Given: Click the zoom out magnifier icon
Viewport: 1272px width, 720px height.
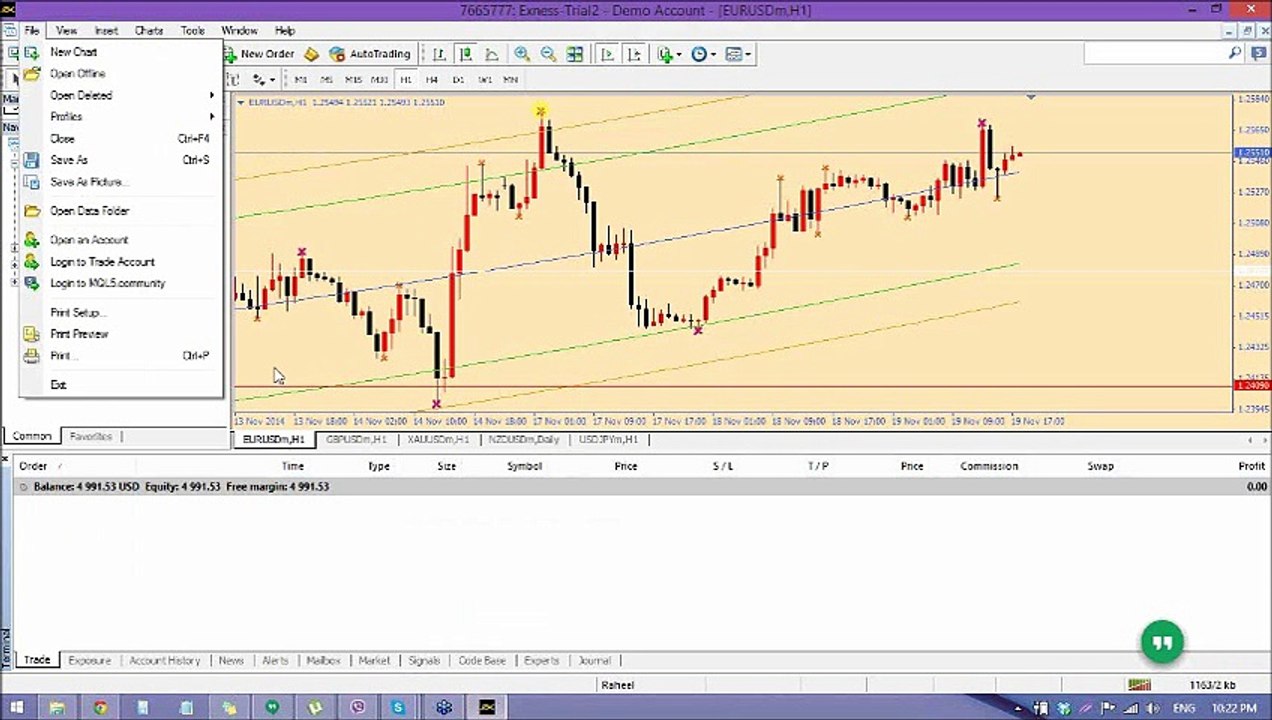Looking at the screenshot, I should coord(548,54).
